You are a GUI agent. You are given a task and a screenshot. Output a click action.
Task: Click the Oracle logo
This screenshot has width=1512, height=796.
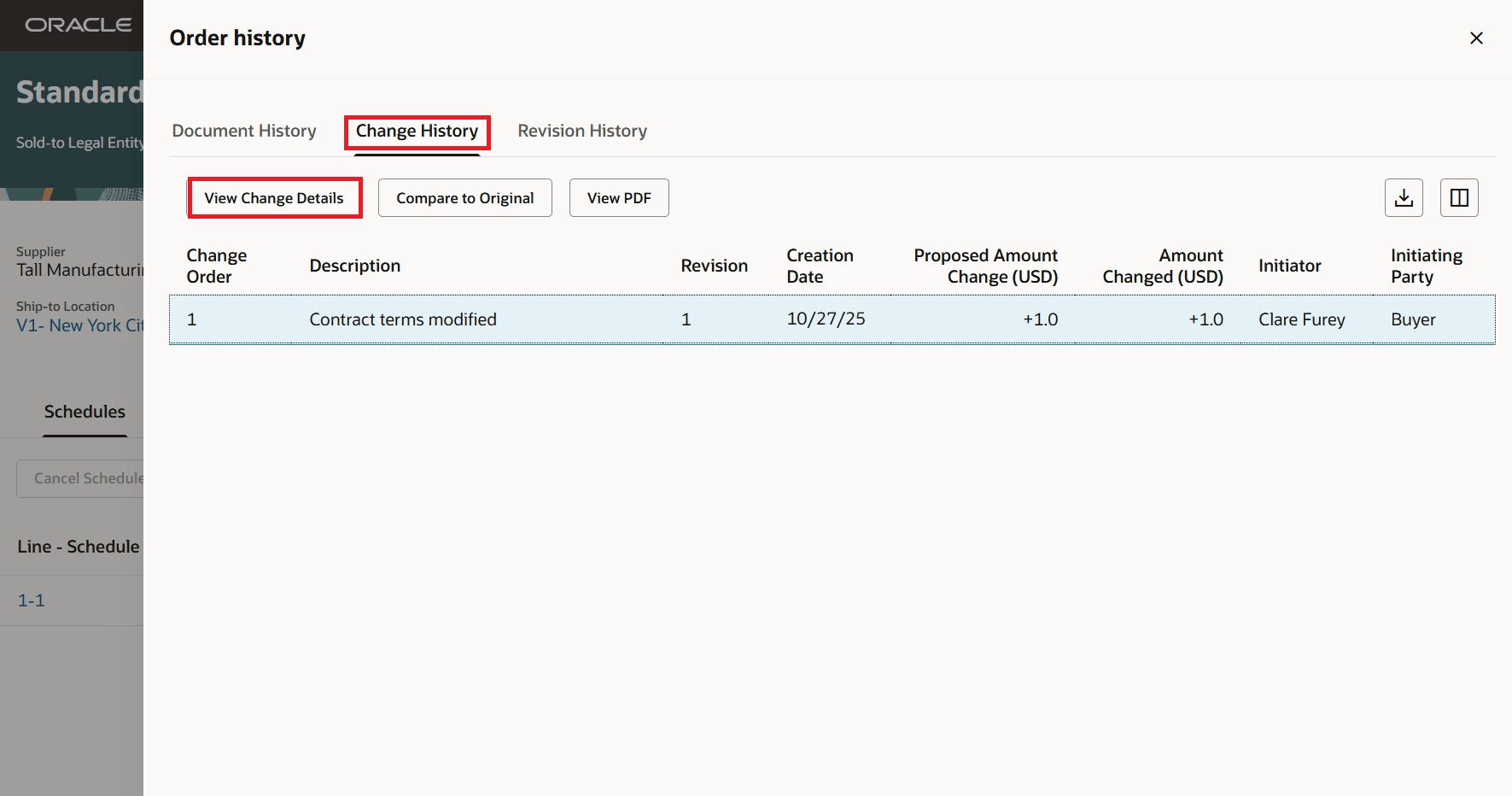[x=73, y=25]
